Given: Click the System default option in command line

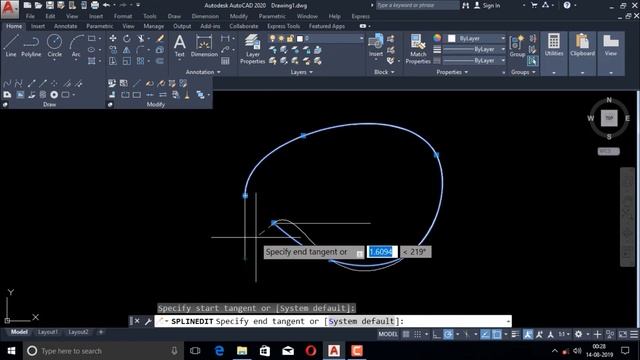Looking at the screenshot, I should (x=362, y=321).
